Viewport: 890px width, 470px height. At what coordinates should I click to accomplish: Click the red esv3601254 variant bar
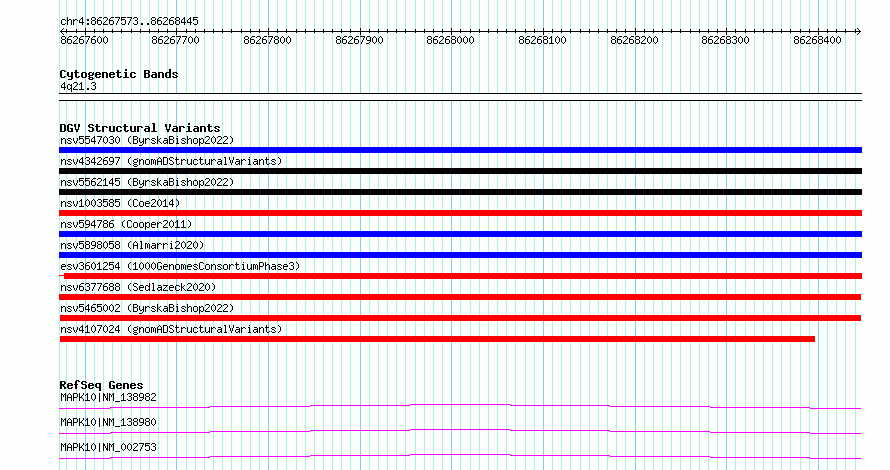point(460,276)
